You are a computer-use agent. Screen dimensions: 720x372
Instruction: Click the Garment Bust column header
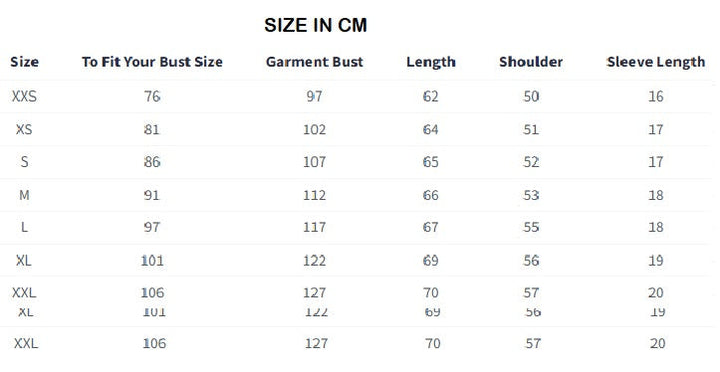(x=315, y=62)
